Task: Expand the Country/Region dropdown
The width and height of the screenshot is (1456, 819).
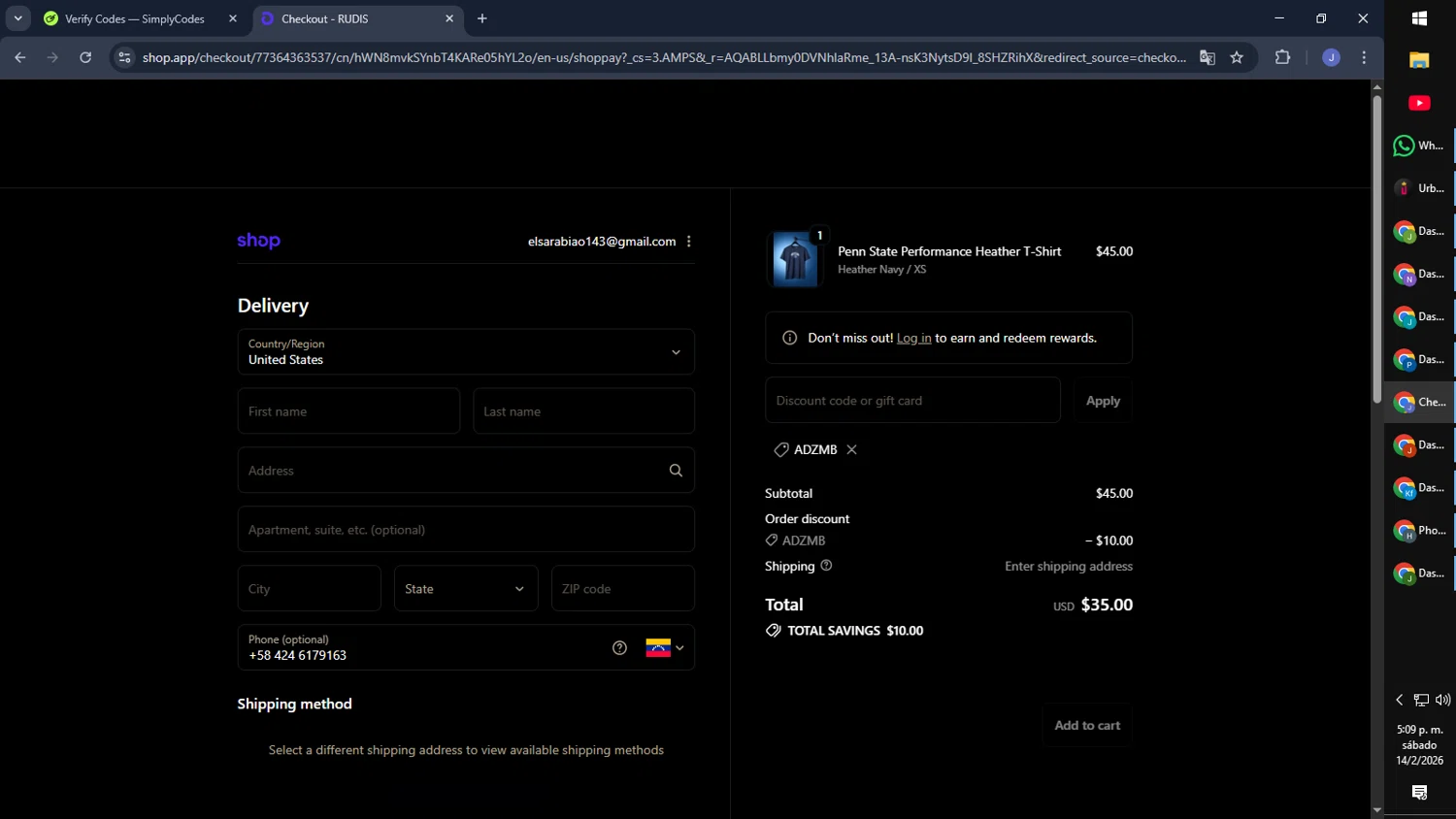Action: pos(466,352)
